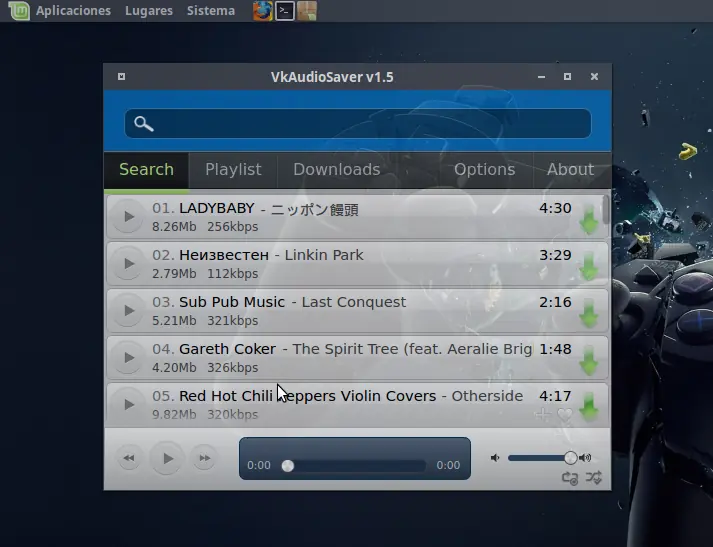
Task: Play track 03 Sub Pub Music
Action: pyautogui.click(x=128, y=311)
